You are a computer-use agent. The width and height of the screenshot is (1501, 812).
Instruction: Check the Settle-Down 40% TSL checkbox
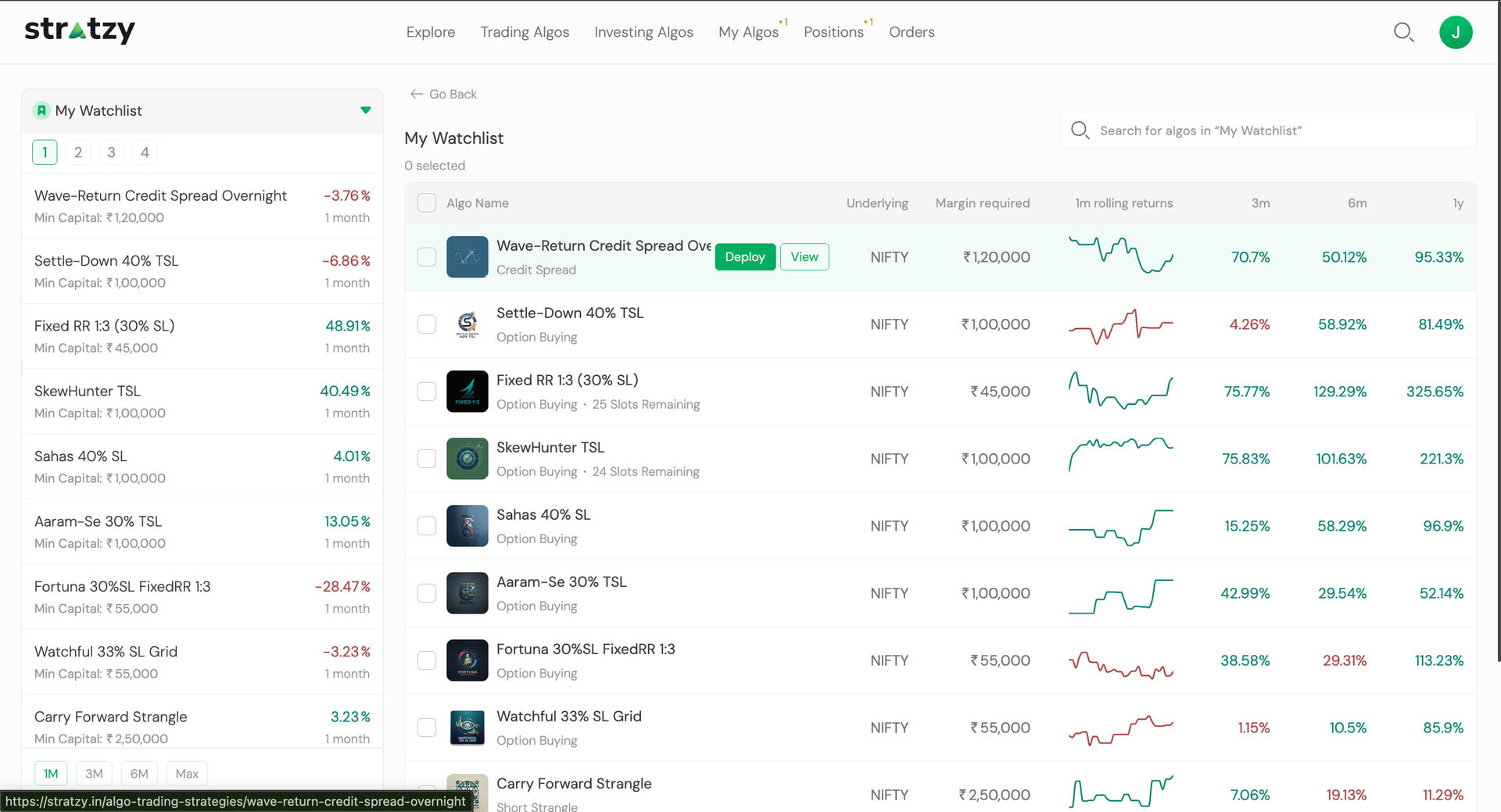point(427,324)
